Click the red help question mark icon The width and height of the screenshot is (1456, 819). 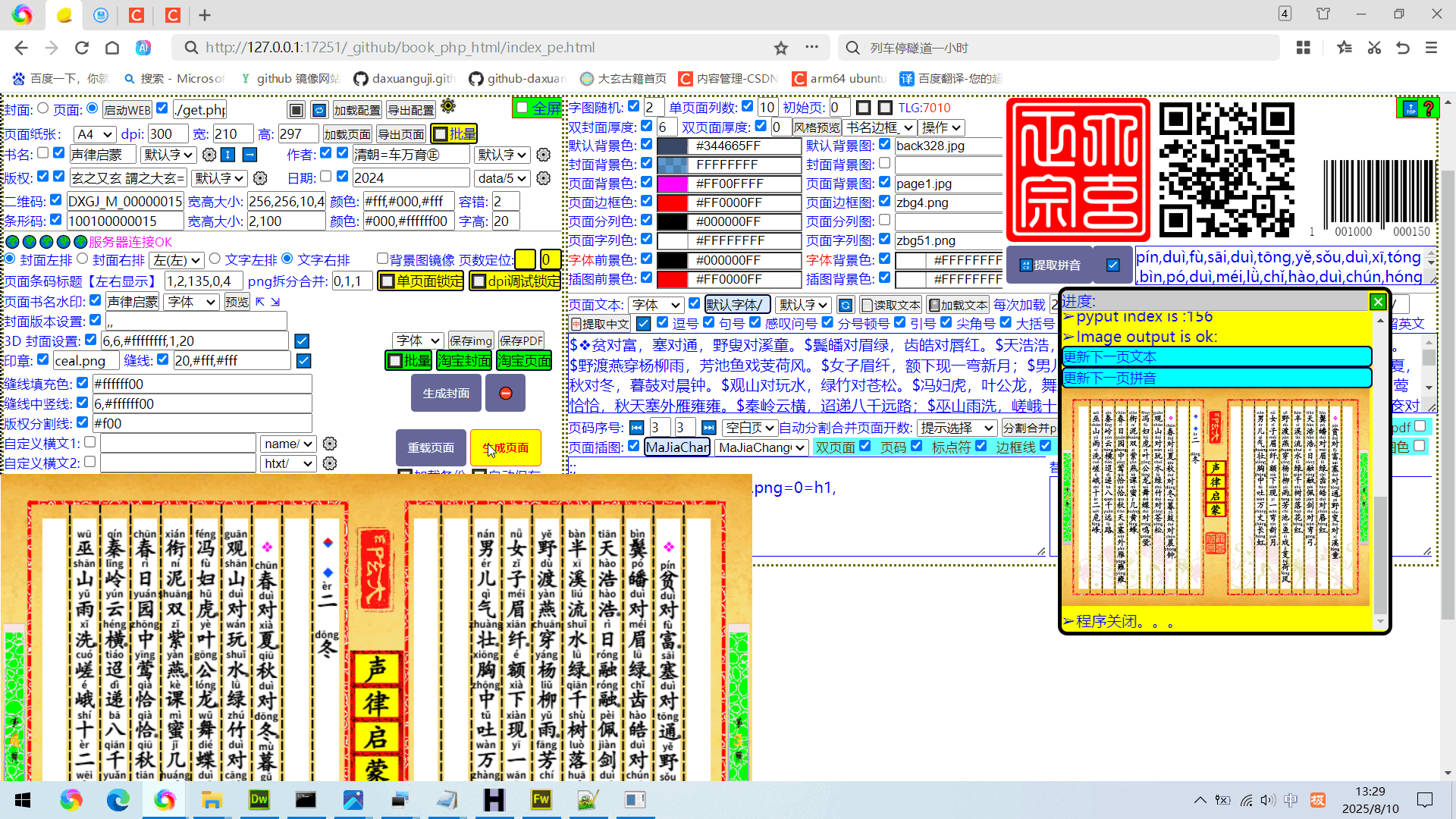[x=1429, y=108]
